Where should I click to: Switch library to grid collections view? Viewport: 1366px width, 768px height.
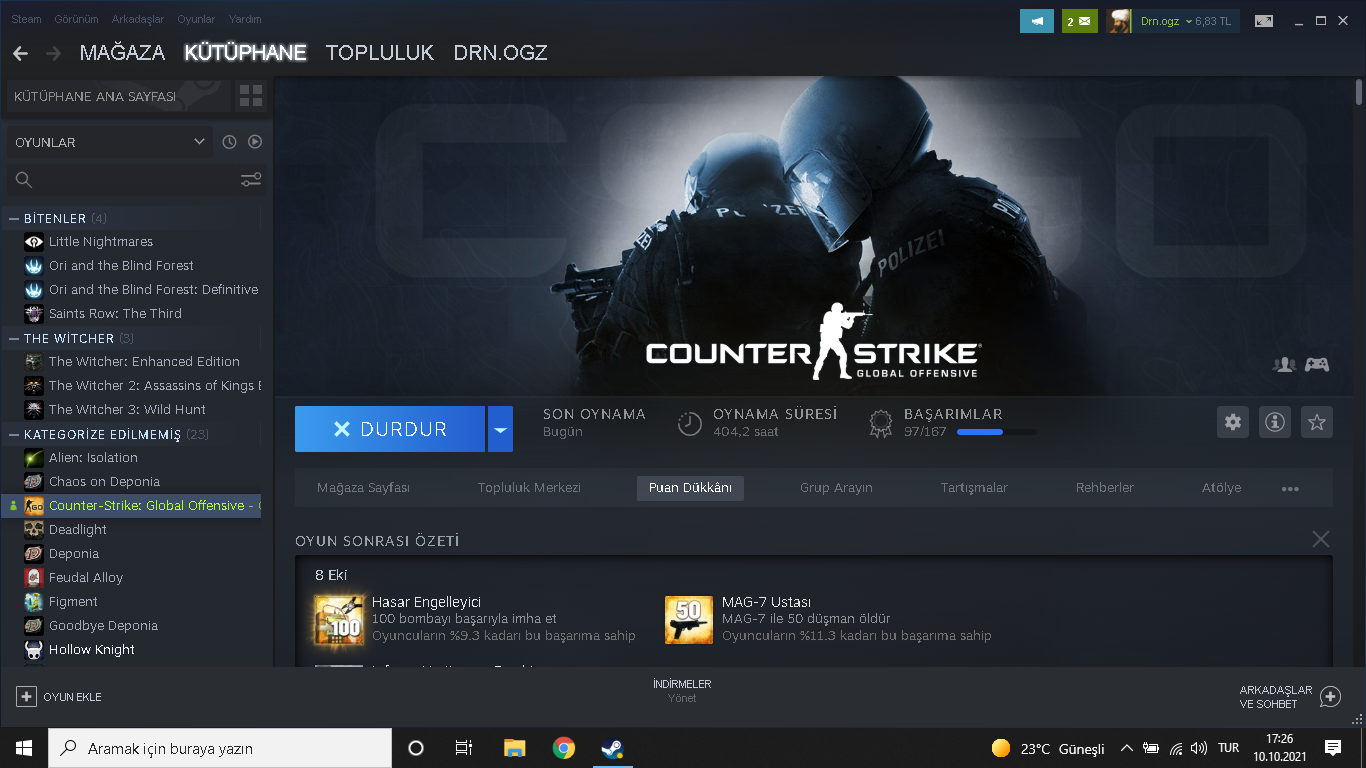pos(251,96)
